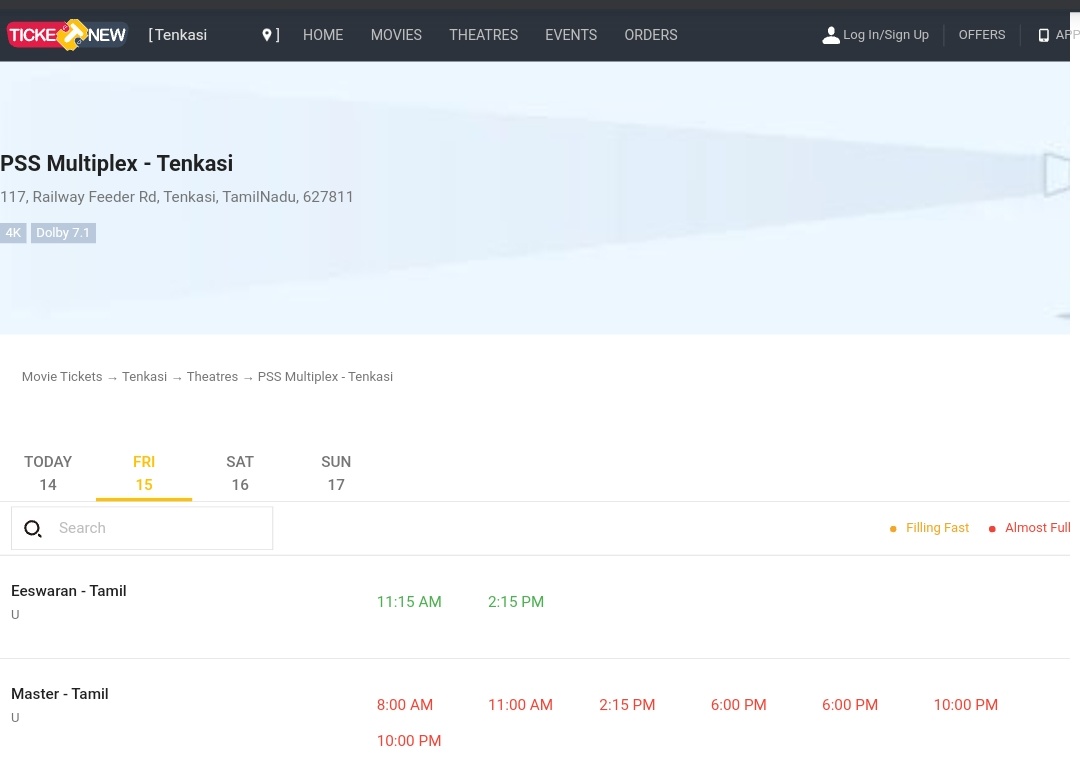Click the search magnifier icon
This screenshot has height=783, width=1080.
click(x=33, y=529)
